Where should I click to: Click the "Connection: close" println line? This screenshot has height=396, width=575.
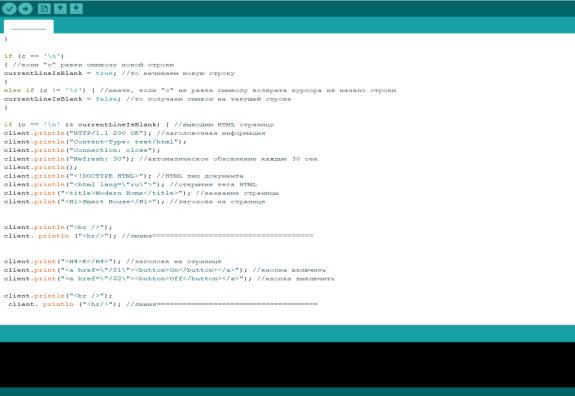point(82,150)
